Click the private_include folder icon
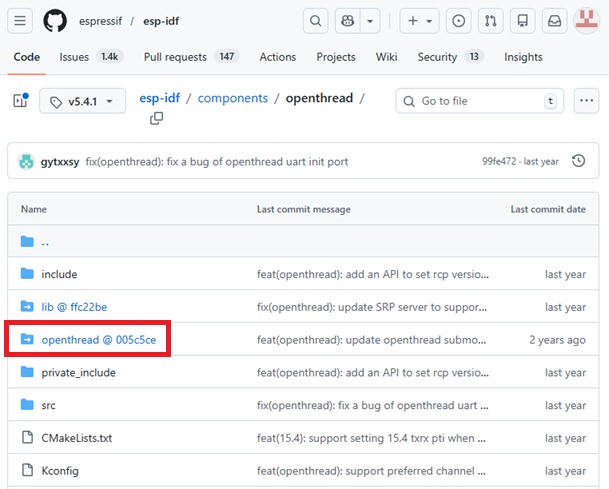 pos(27,372)
